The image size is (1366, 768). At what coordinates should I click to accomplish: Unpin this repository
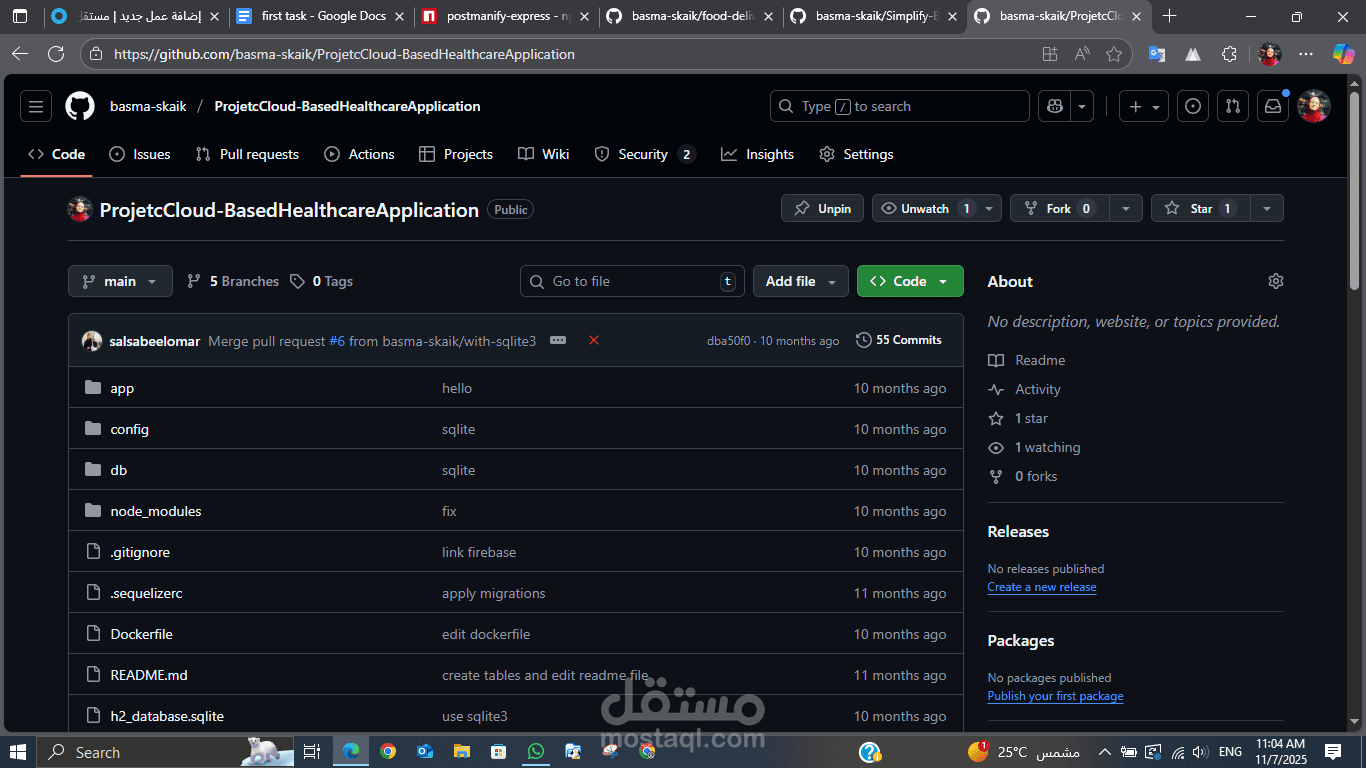pyautogui.click(x=822, y=208)
